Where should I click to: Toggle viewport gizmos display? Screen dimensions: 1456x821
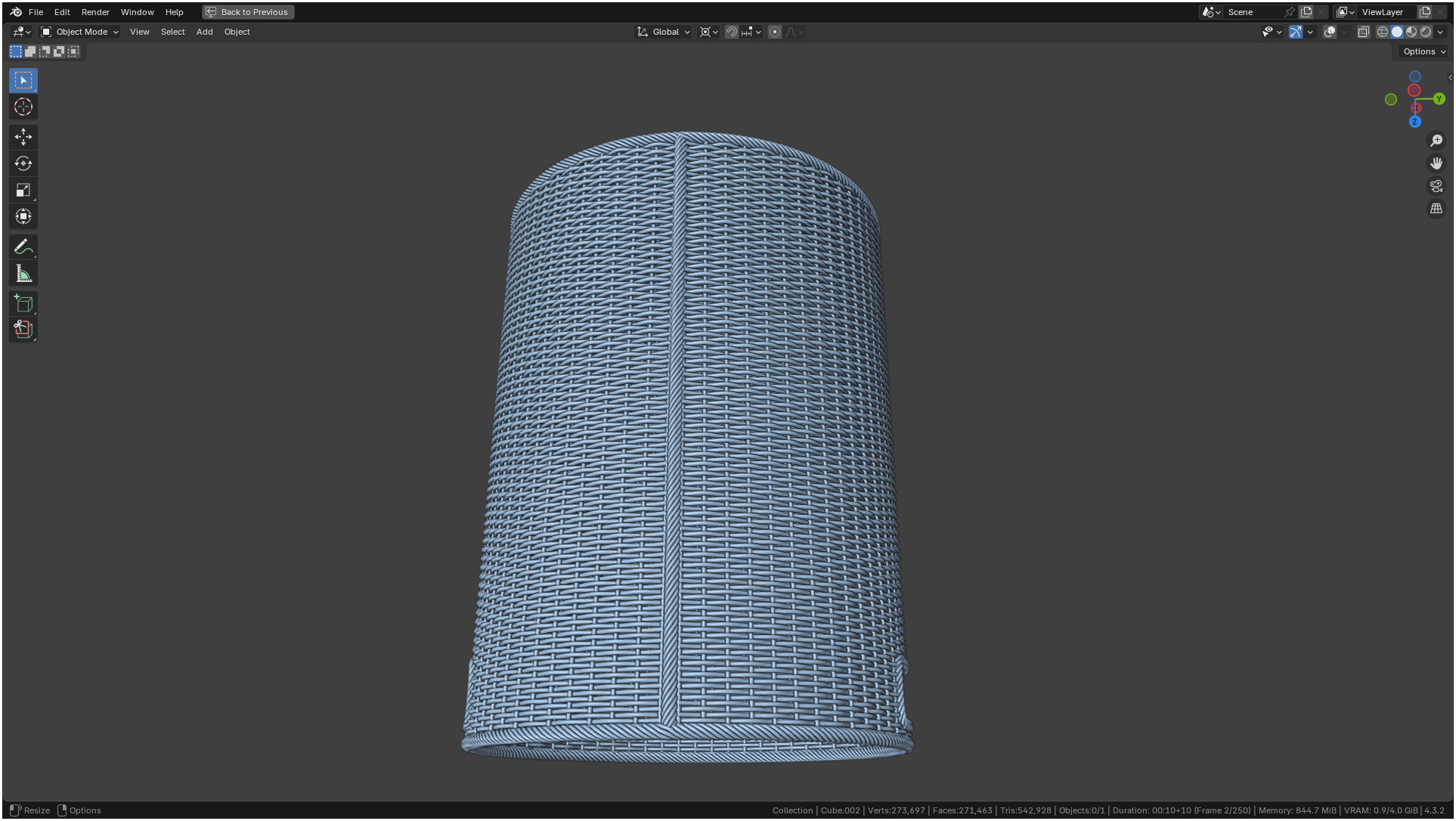tap(1296, 32)
